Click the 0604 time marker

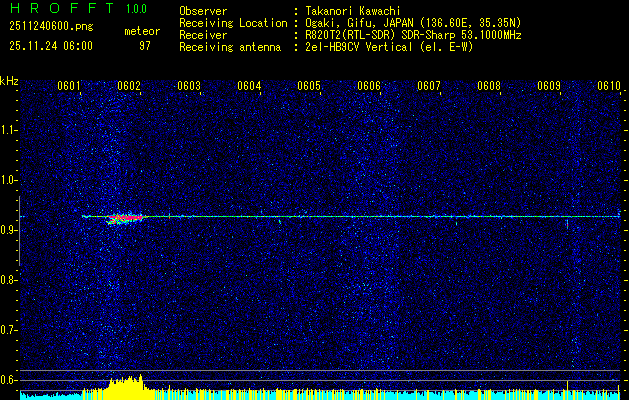(249, 86)
